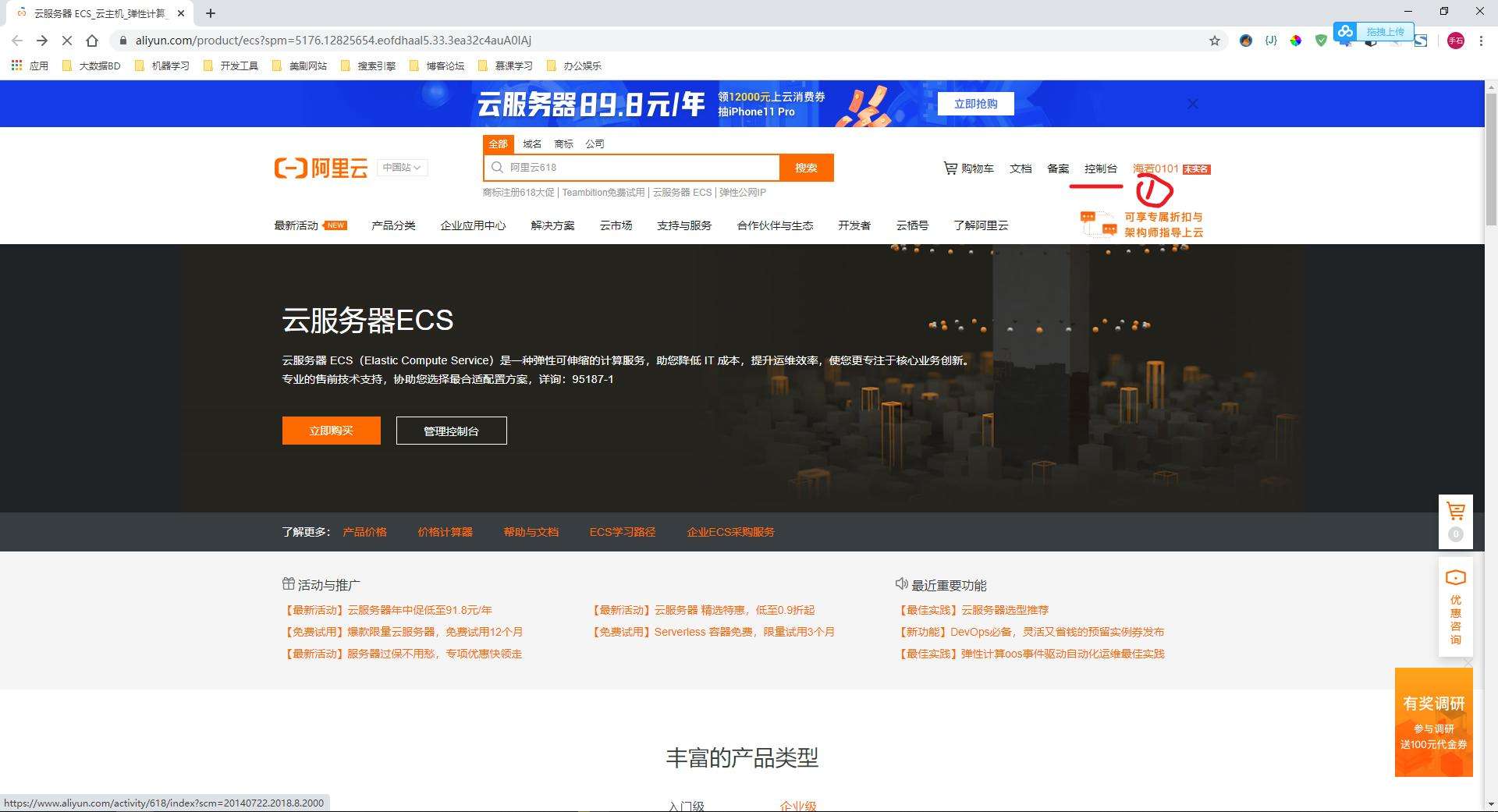
Task: Expand the 合作伙伴与生态 navigation menu
Action: (775, 225)
